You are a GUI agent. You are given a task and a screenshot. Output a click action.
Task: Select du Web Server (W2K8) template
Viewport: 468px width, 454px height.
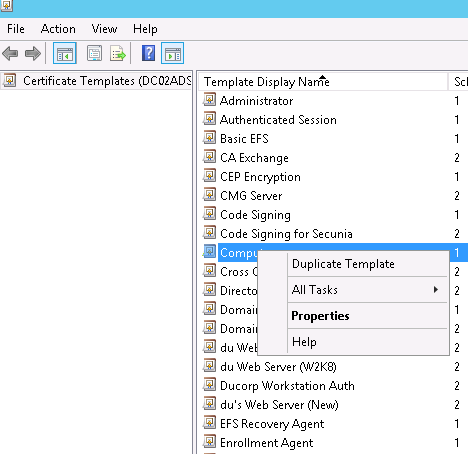pyautogui.click(x=278, y=367)
